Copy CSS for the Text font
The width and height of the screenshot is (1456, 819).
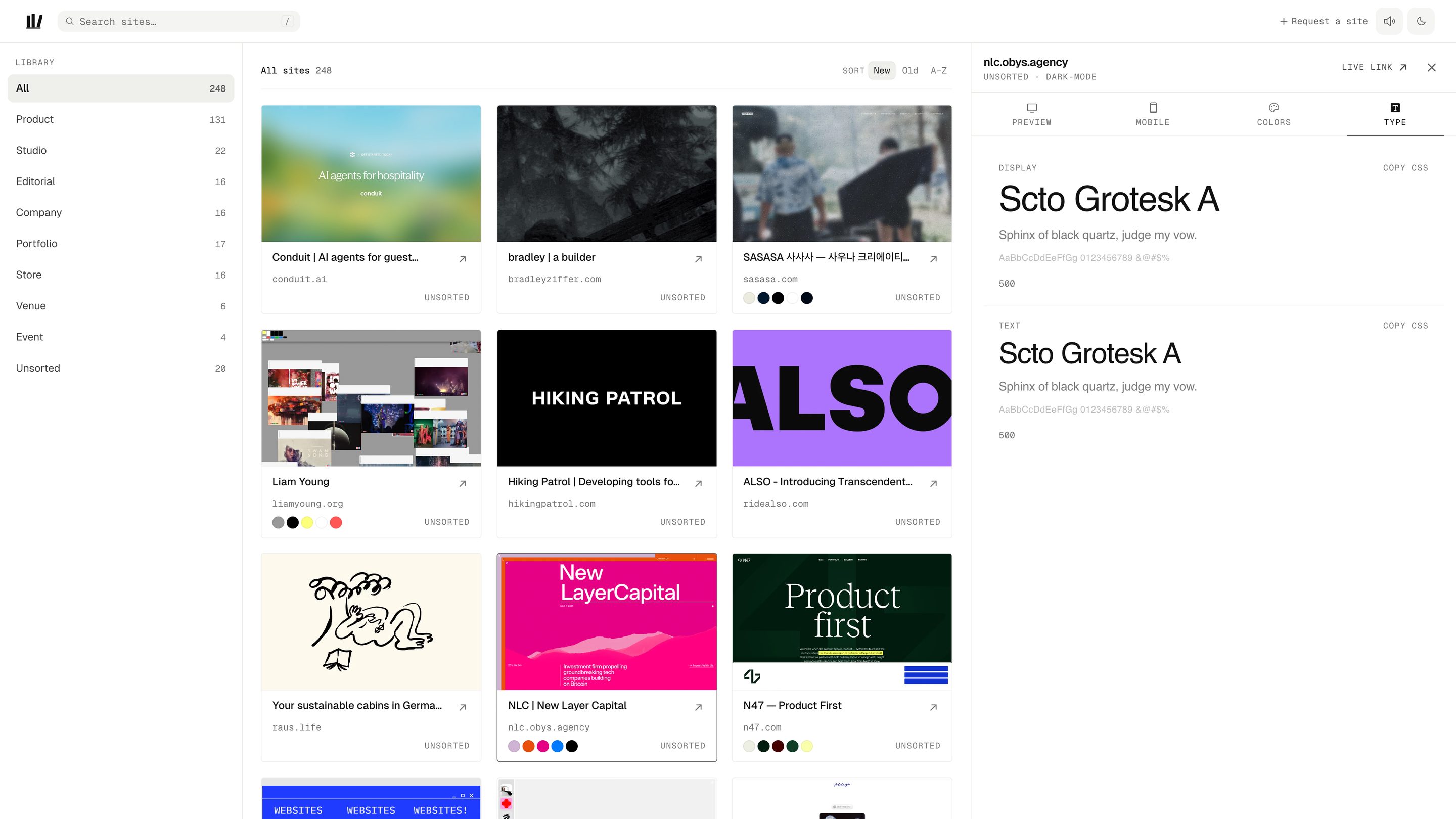1405,326
